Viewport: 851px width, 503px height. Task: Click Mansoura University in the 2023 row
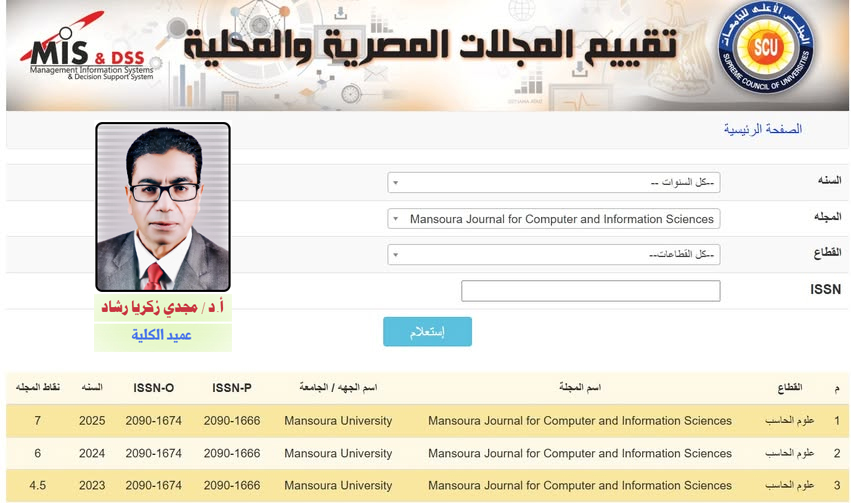click(x=338, y=485)
